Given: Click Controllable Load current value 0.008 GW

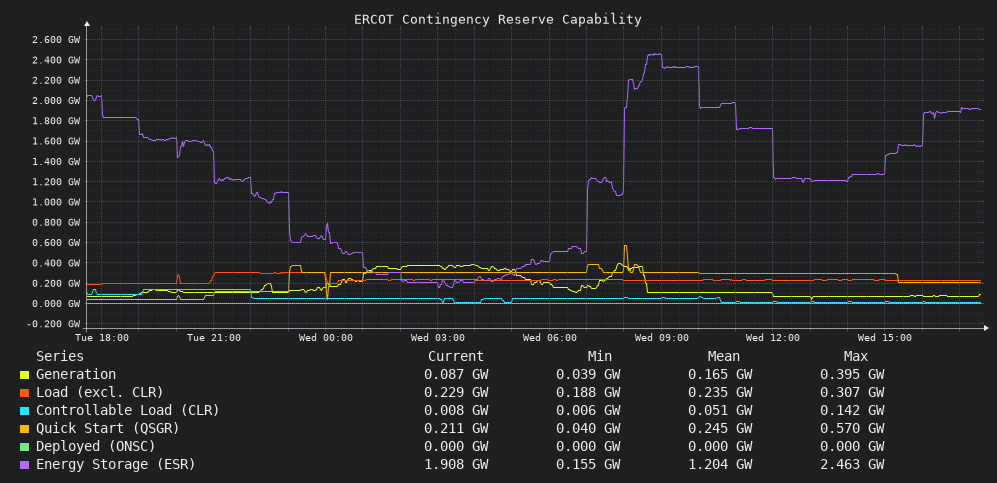Looking at the screenshot, I should point(456,411).
